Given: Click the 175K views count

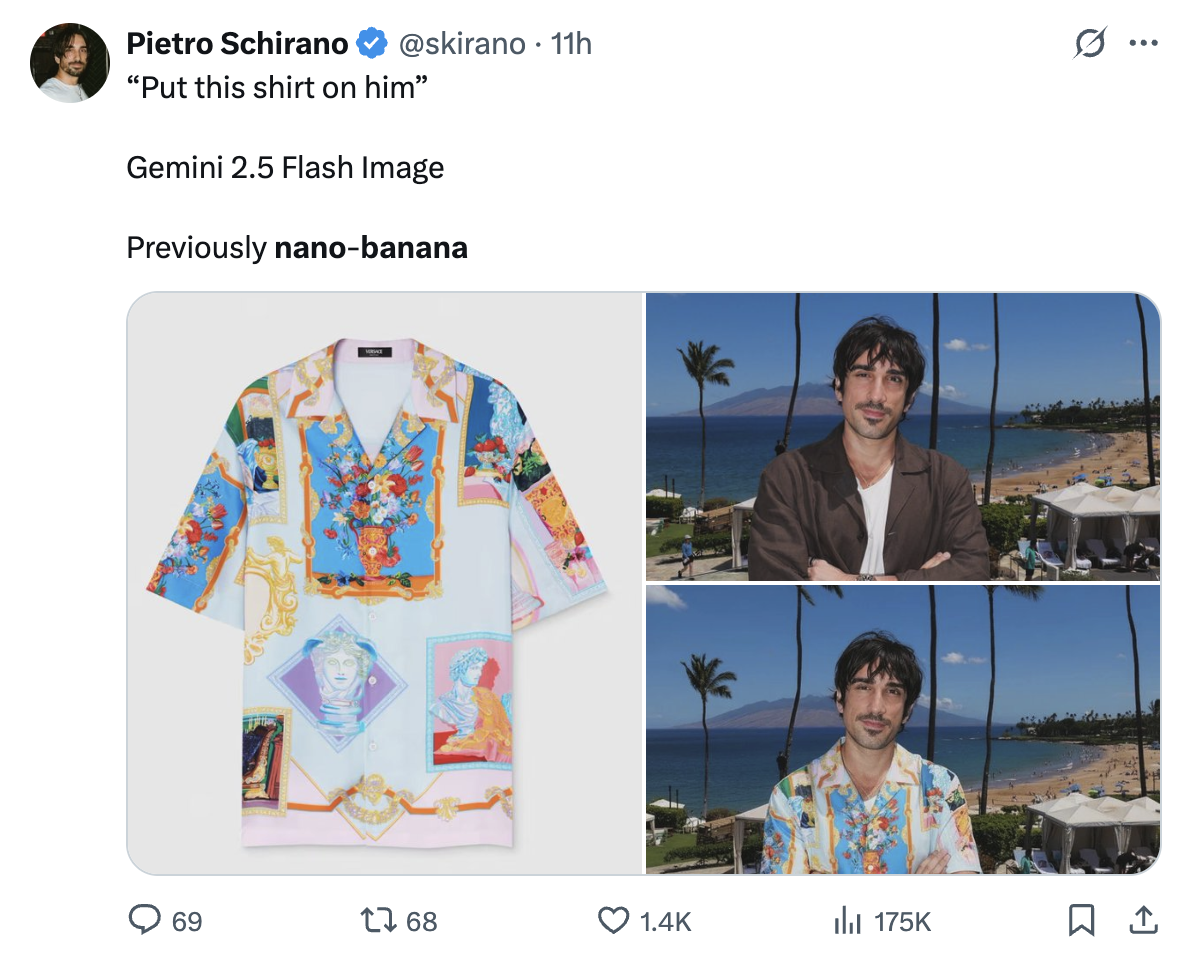Looking at the screenshot, I should click(x=902, y=921).
